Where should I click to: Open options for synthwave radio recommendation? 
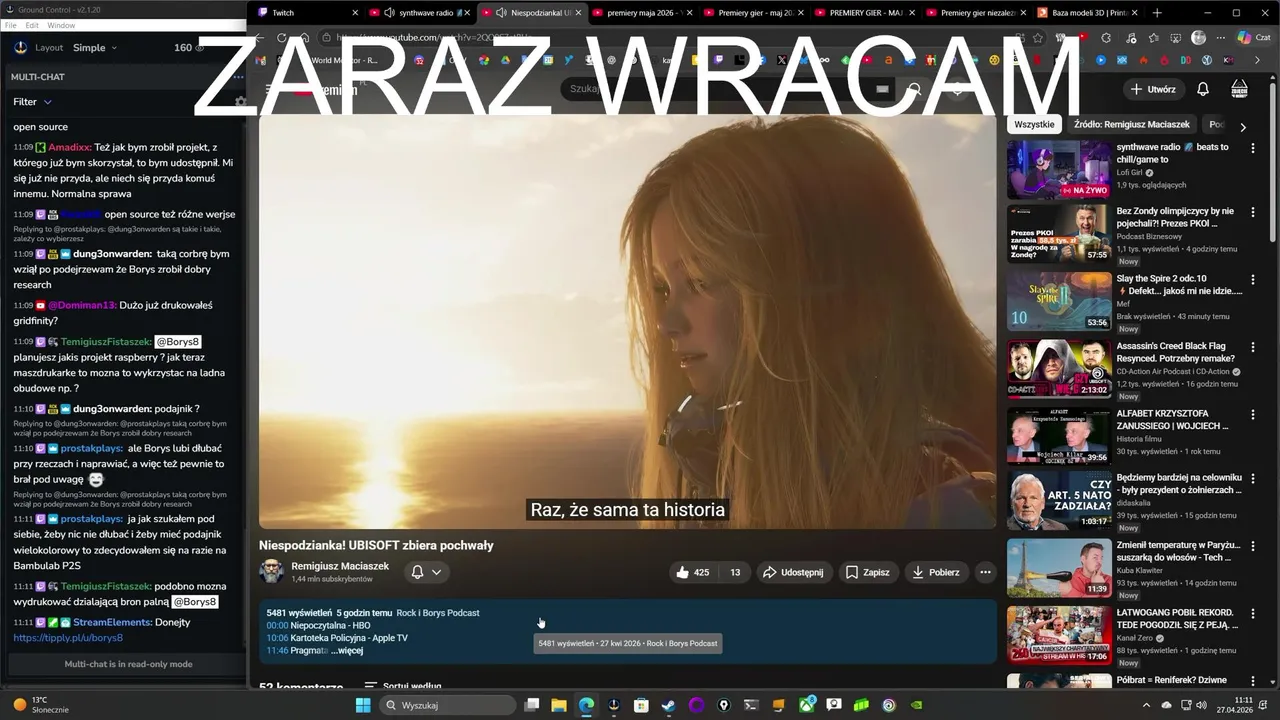[1252, 147]
